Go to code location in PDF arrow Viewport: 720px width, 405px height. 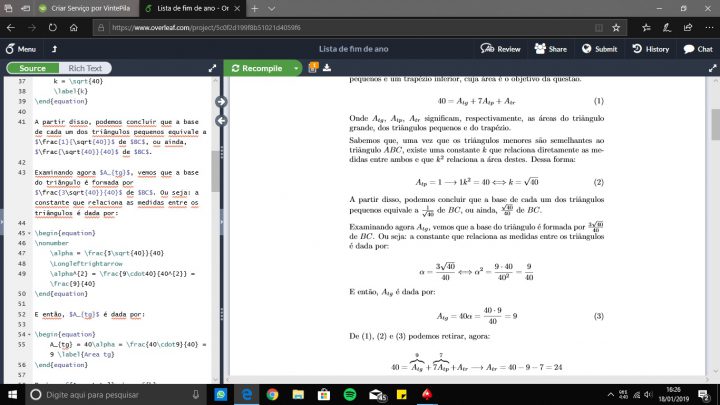(221, 101)
